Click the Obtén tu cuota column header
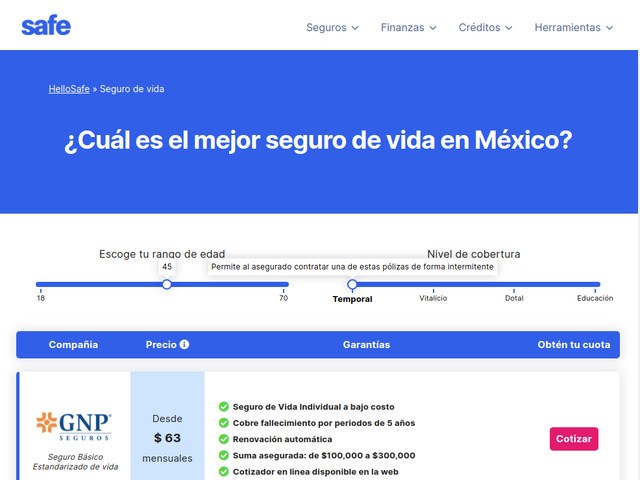Image resolution: width=640 pixels, height=480 pixels. tap(574, 344)
